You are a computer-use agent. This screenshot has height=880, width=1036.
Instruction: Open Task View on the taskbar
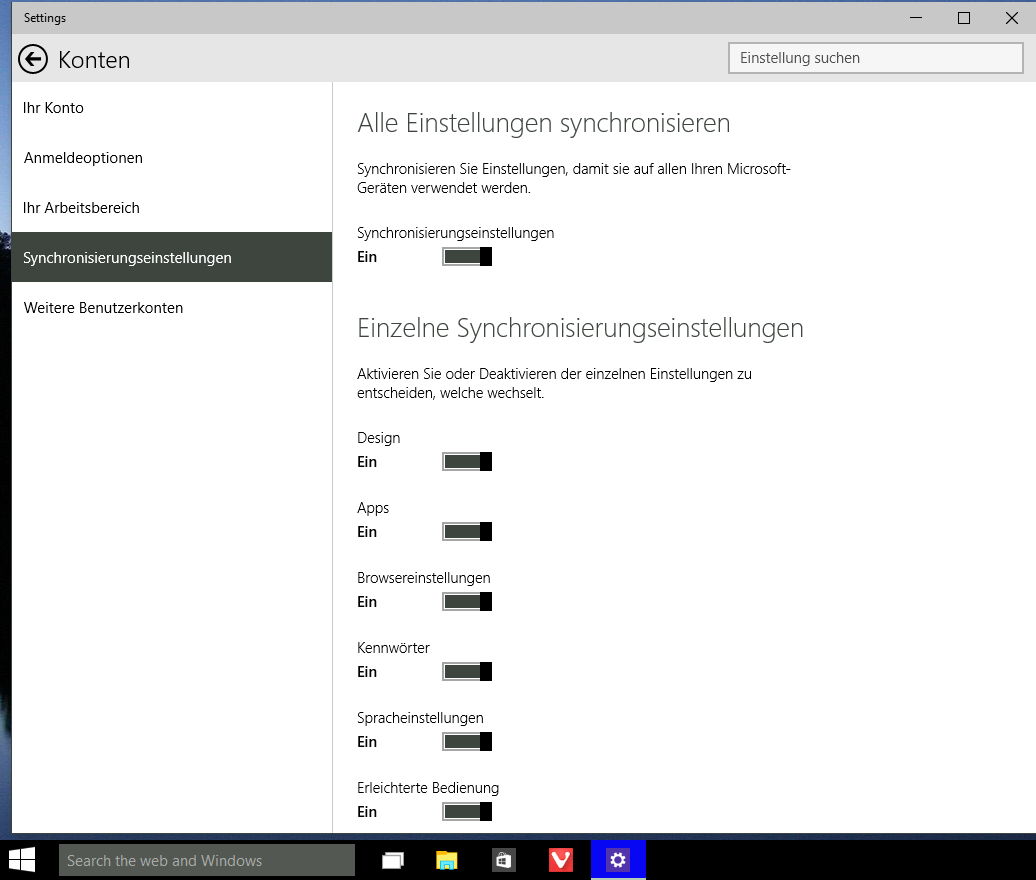point(392,860)
